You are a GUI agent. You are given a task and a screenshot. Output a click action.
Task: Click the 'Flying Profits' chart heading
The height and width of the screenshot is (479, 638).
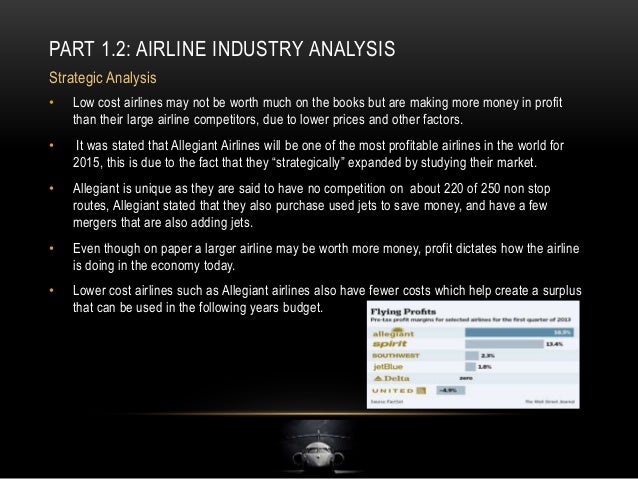(x=403, y=312)
